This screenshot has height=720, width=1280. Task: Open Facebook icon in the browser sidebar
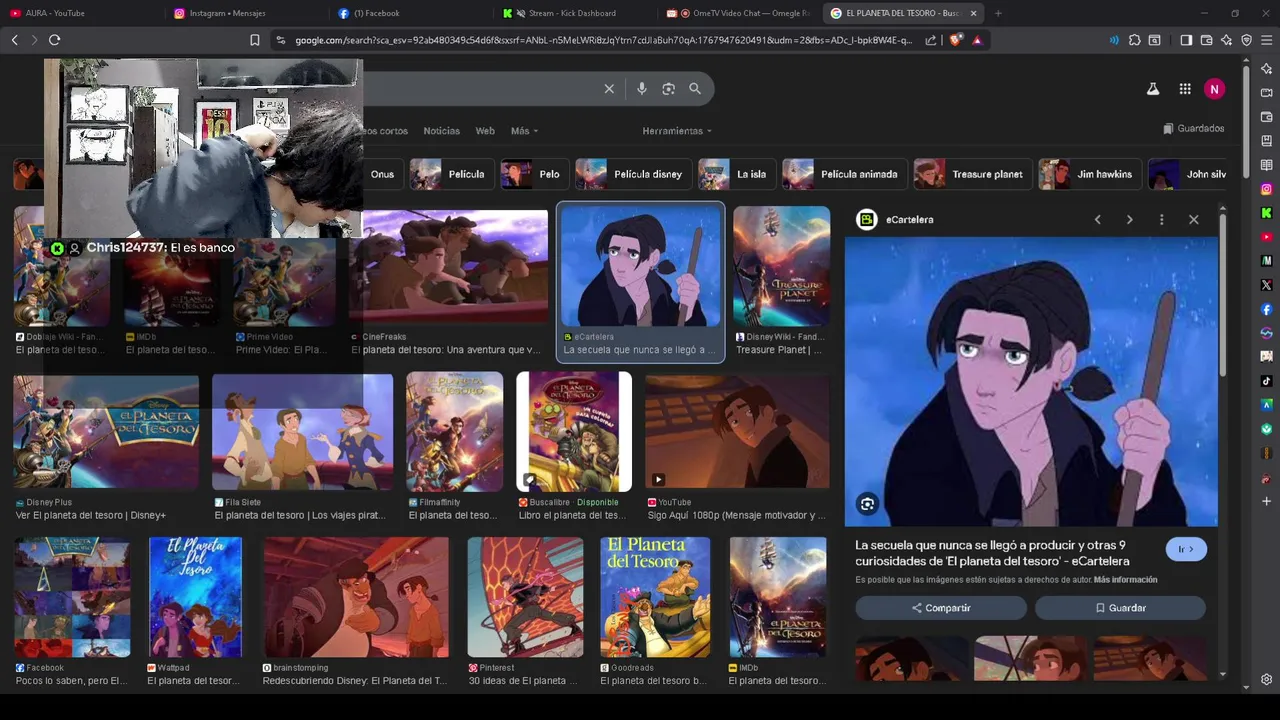(x=1266, y=309)
